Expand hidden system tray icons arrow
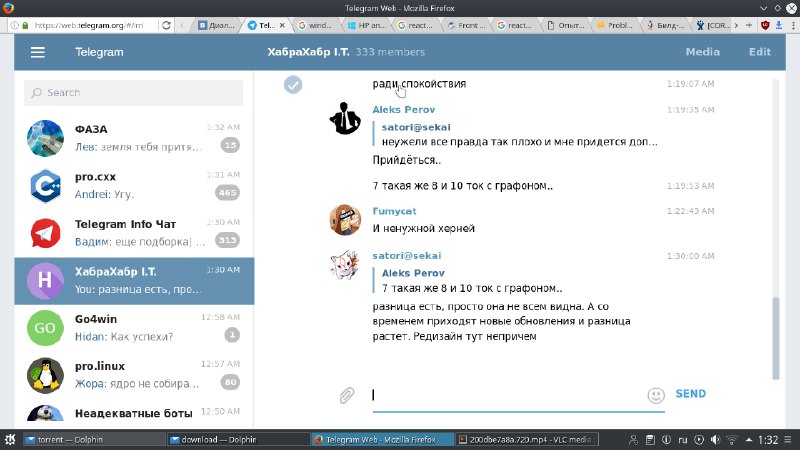800x450 pixels. (748, 439)
